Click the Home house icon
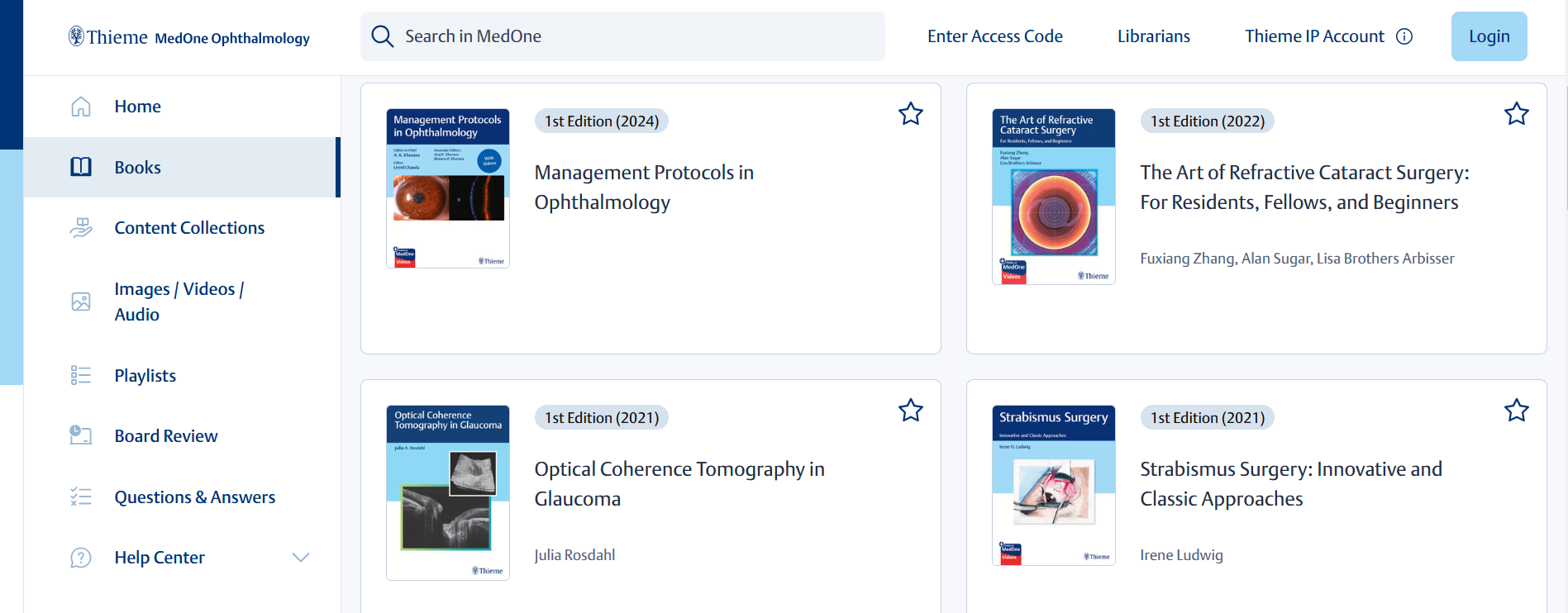Image resolution: width=1568 pixels, height=613 pixels. [x=81, y=107]
